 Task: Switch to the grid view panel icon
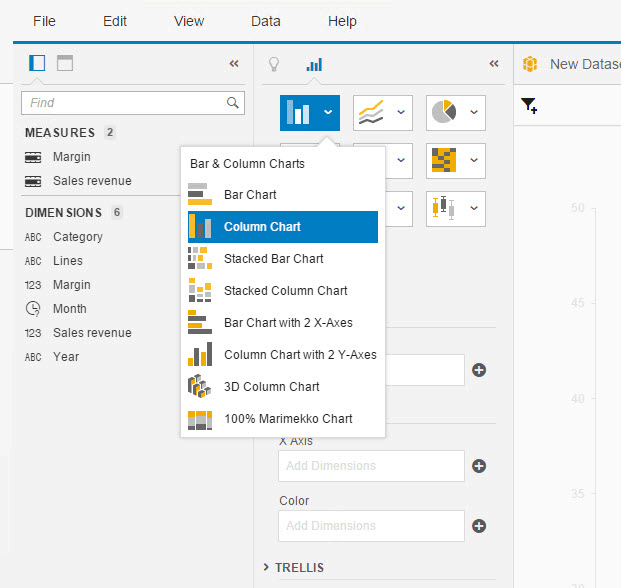pyautogui.click(x=65, y=63)
